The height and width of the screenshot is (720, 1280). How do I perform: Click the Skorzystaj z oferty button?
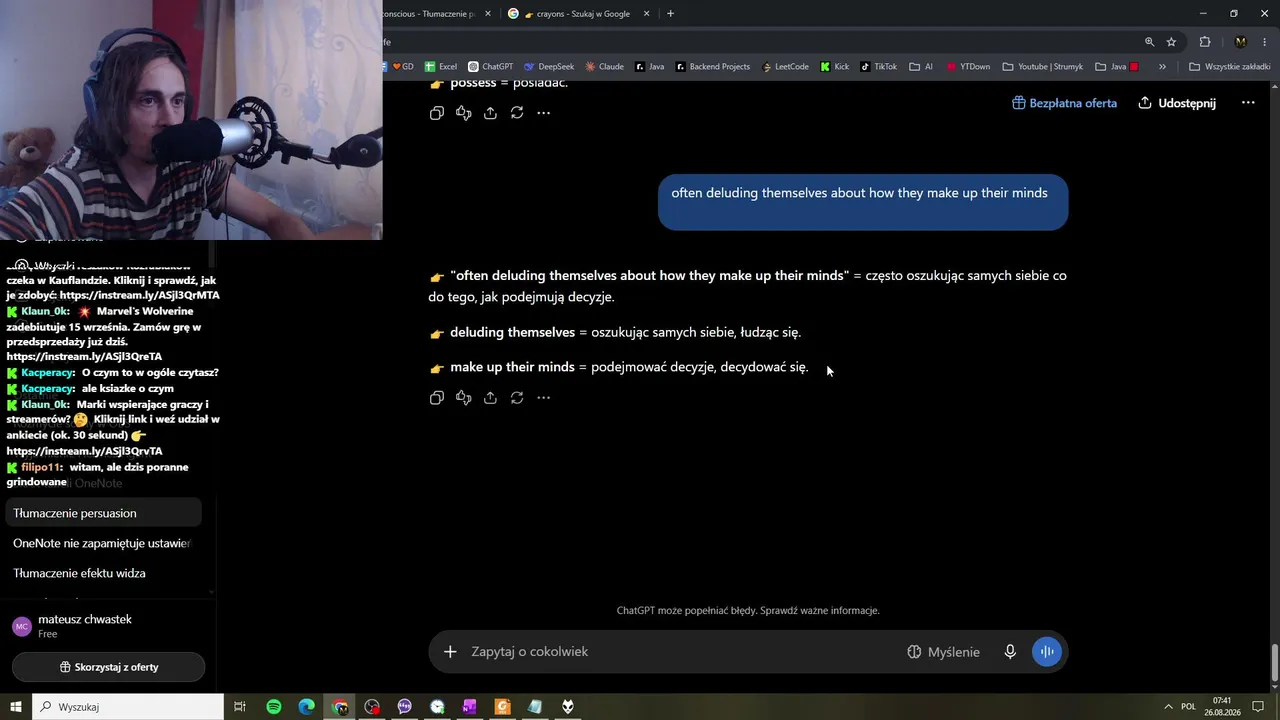108,667
